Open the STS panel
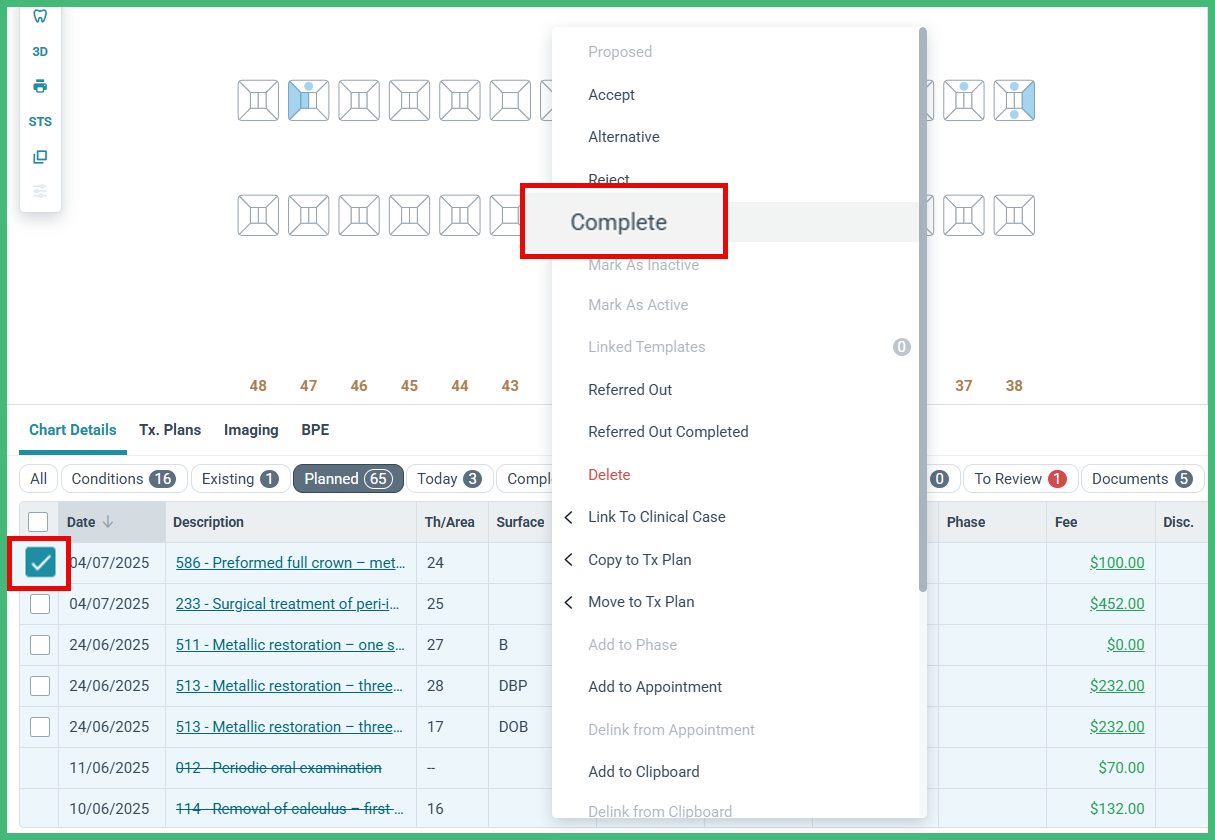The image size is (1215, 840). coord(40,121)
